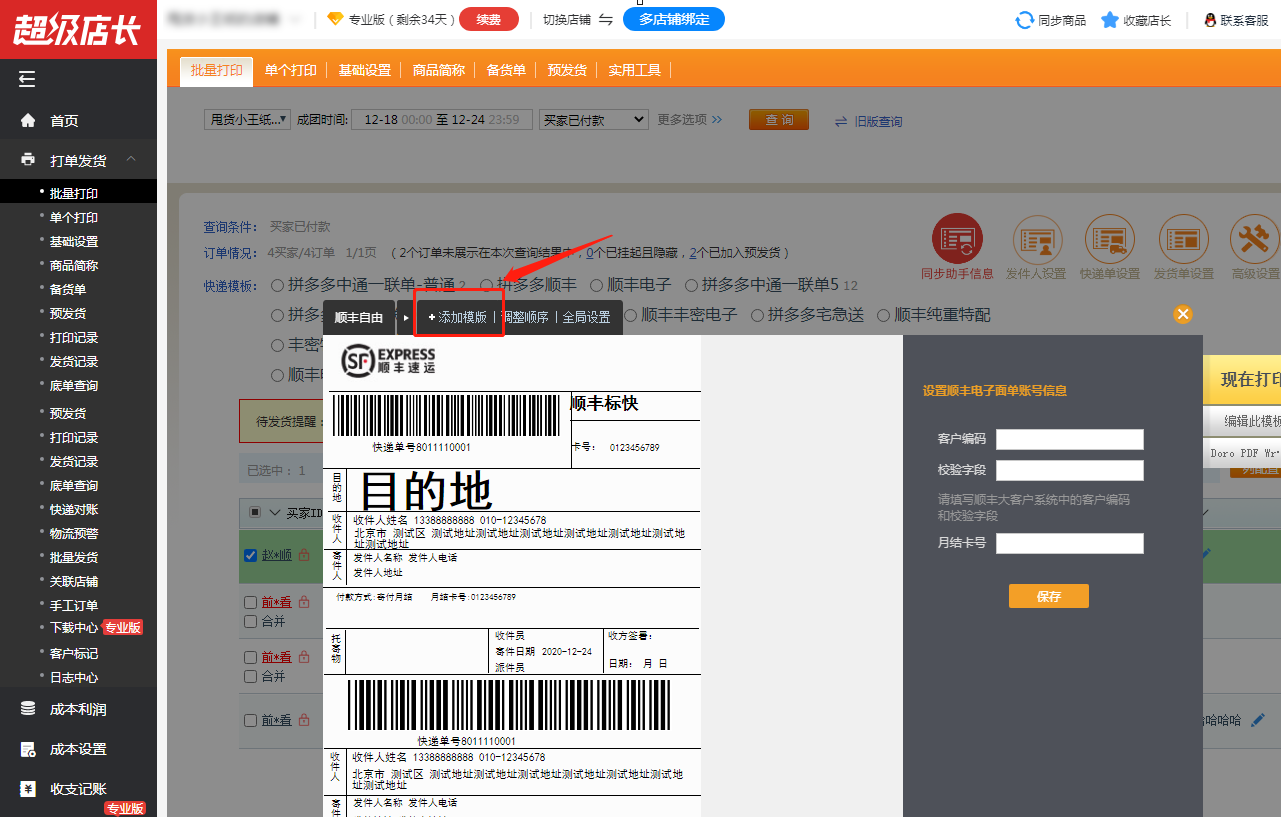Click the 月结卡号 input field
1281x817 pixels.
click(1070, 544)
